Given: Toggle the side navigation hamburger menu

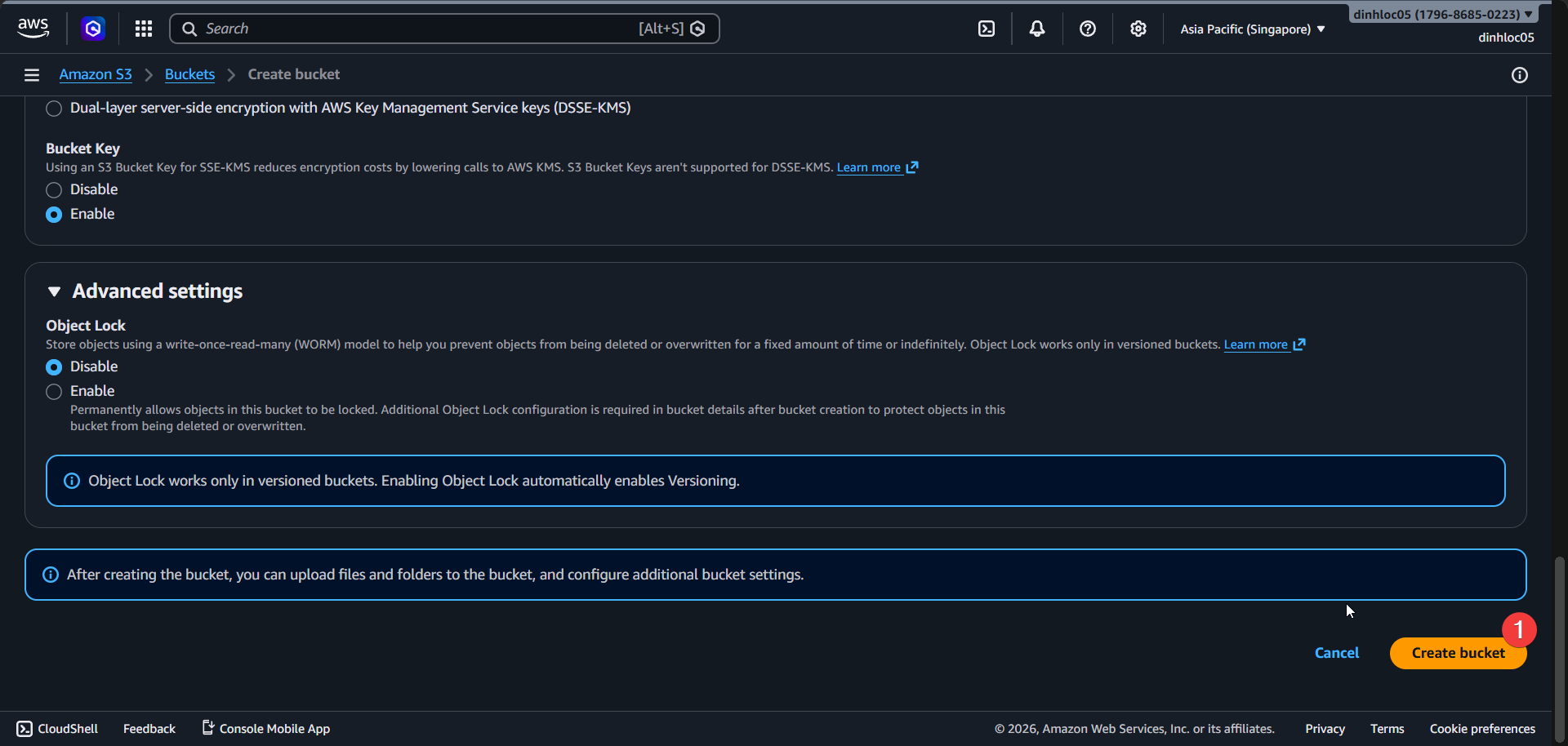Looking at the screenshot, I should (x=32, y=75).
